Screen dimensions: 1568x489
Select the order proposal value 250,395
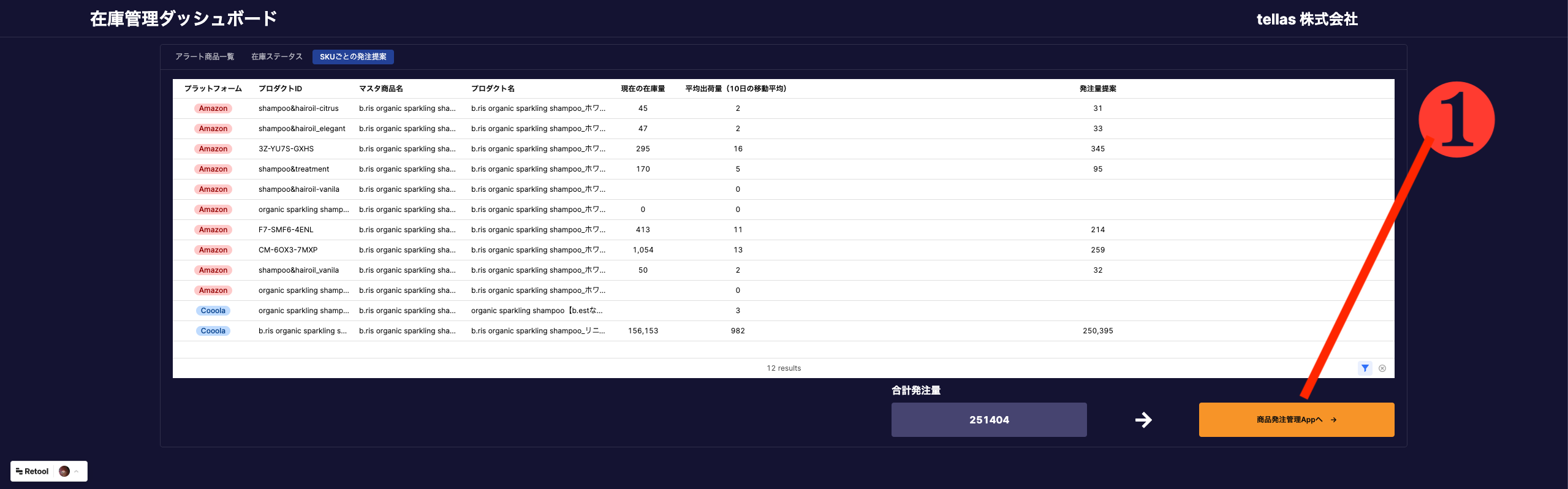tap(1098, 331)
